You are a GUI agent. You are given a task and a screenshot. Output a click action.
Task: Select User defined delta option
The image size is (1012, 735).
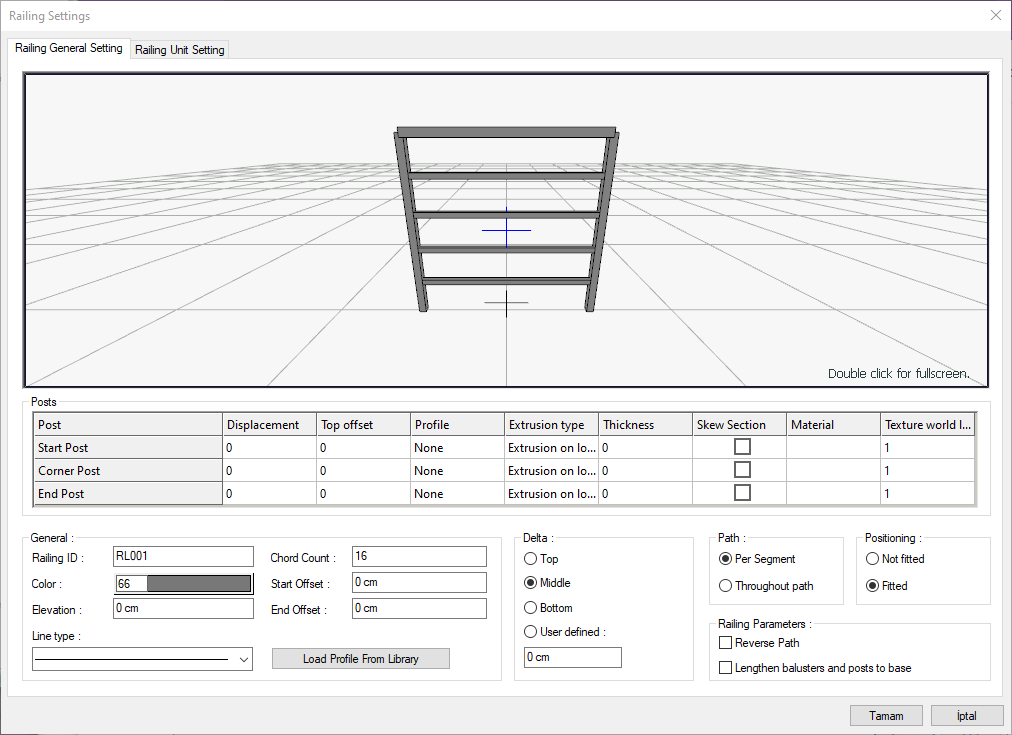click(531, 632)
